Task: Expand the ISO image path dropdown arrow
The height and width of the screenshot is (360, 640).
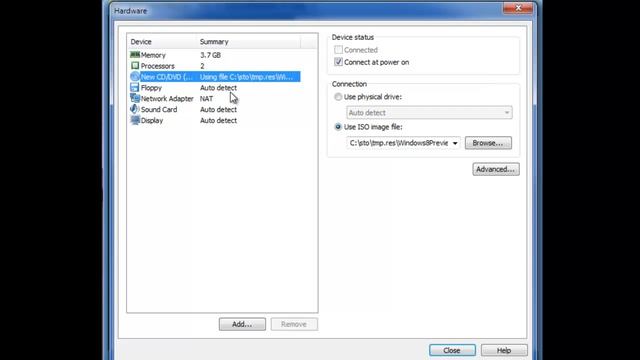Action: [x=455, y=143]
